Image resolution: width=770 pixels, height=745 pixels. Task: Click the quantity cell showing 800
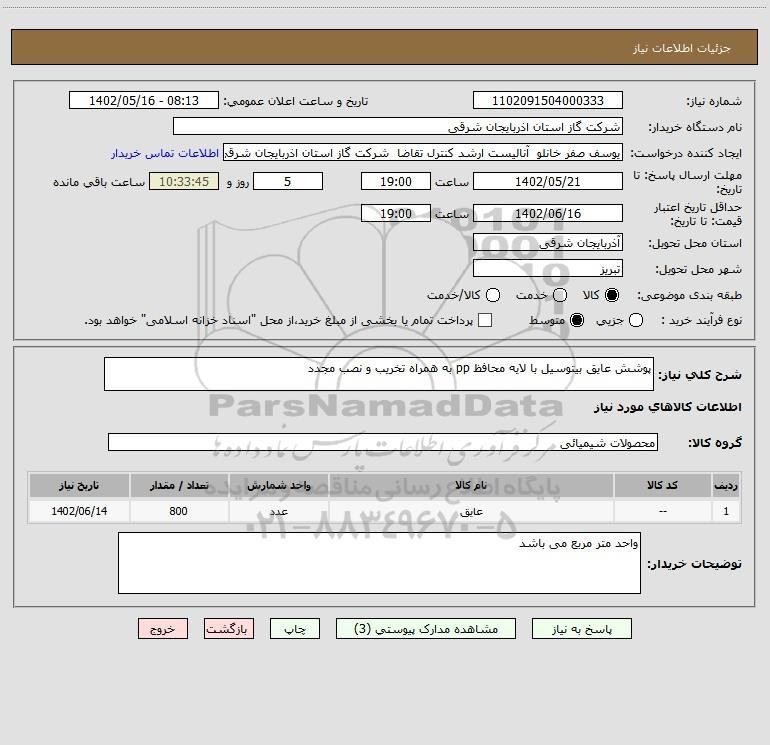(x=179, y=511)
